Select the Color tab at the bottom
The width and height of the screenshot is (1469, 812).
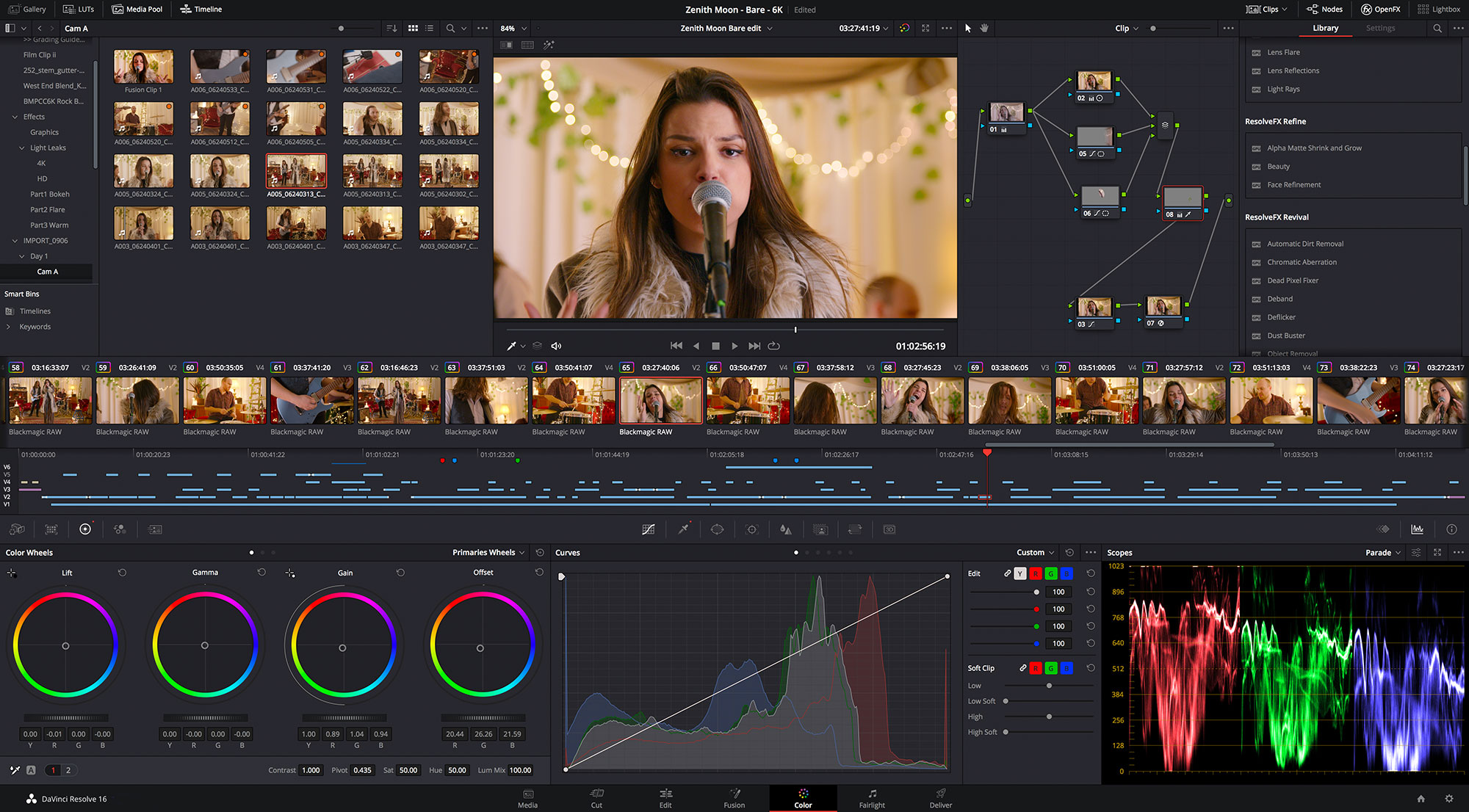[x=801, y=797]
